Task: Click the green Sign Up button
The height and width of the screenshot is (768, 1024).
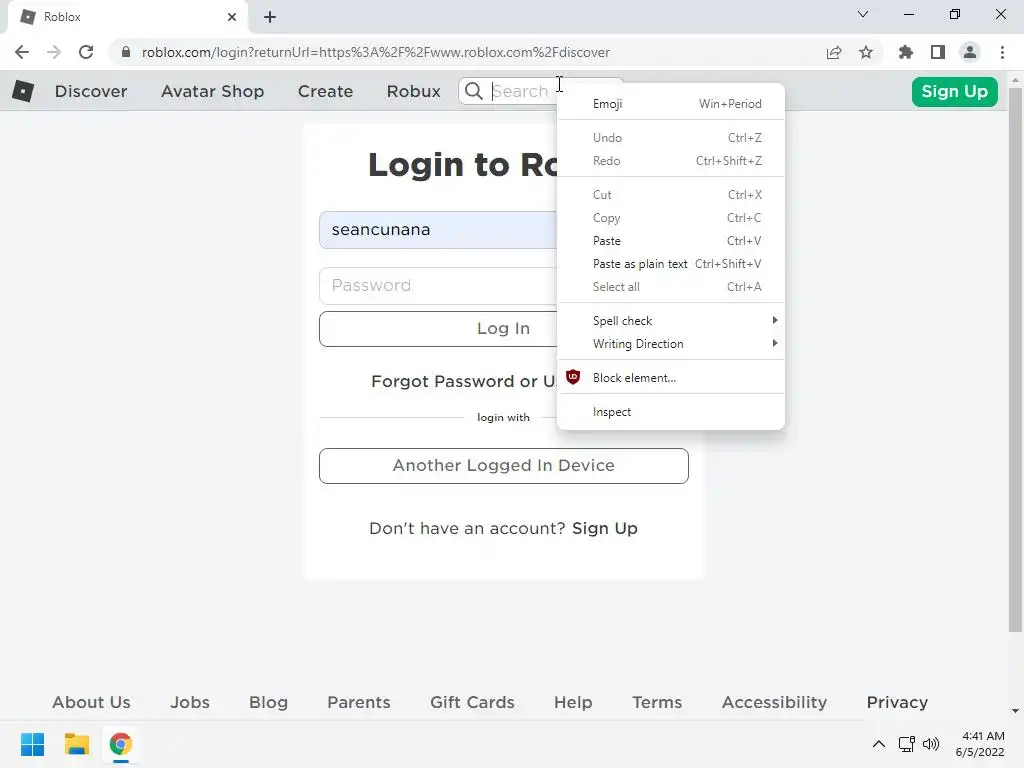Action: (954, 91)
